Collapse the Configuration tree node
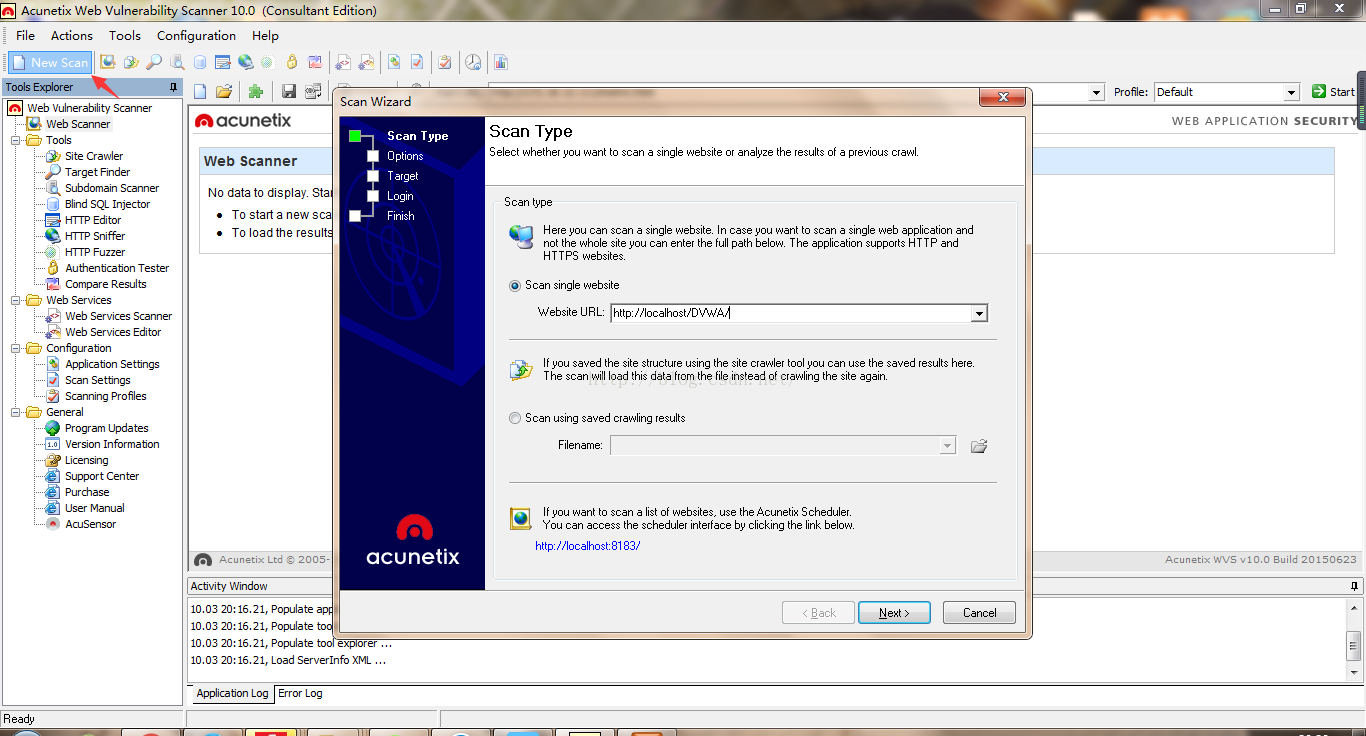 pyautogui.click(x=16, y=349)
